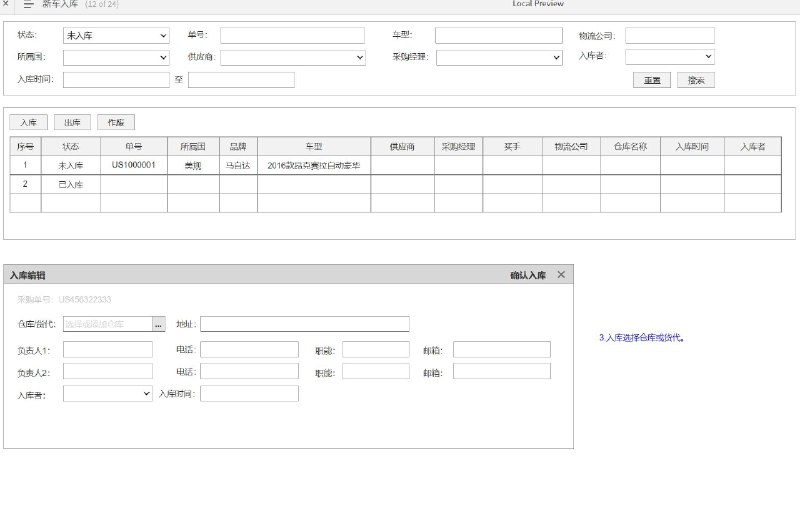
Task: Focus the 单号 search input field
Action: pyautogui.click(x=292, y=35)
